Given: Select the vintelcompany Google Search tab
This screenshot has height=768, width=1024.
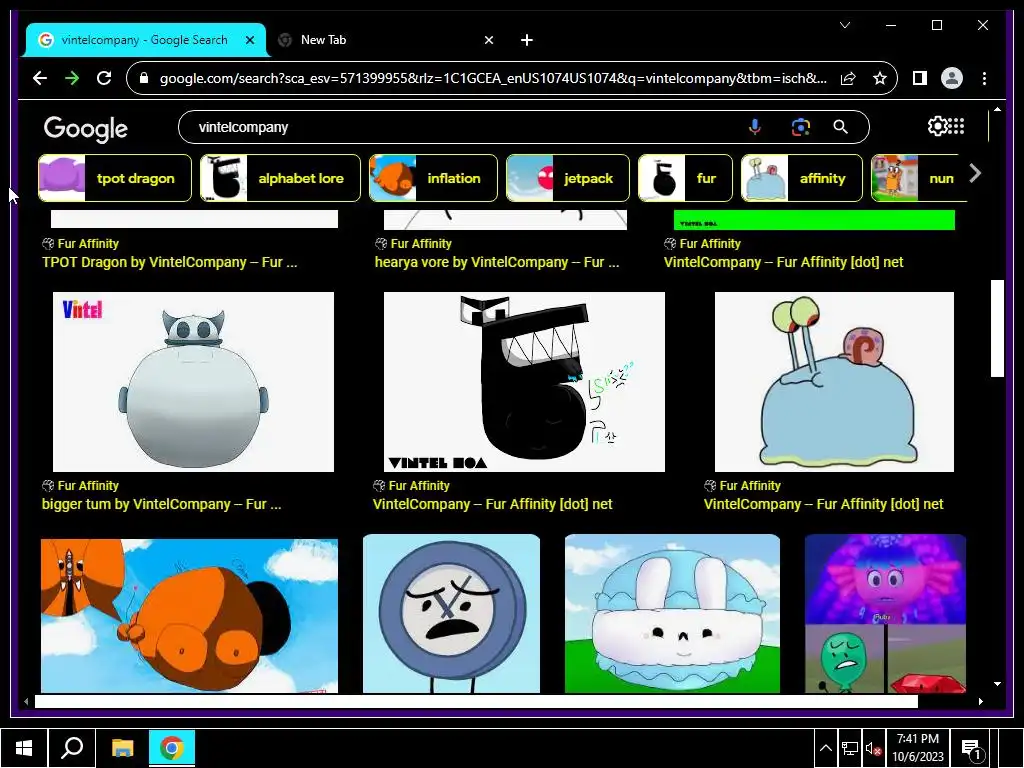Looking at the screenshot, I should [x=145, y=40].
